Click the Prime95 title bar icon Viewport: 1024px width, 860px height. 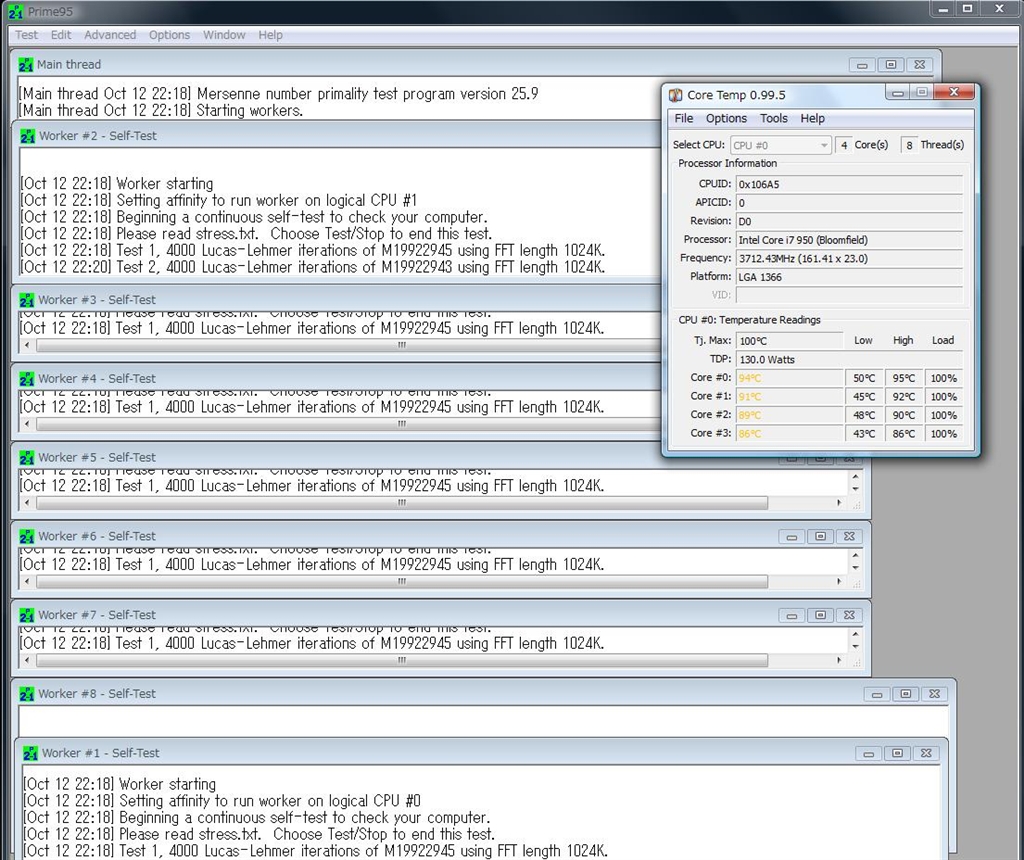pyautogui.click(x=16, y=12)
